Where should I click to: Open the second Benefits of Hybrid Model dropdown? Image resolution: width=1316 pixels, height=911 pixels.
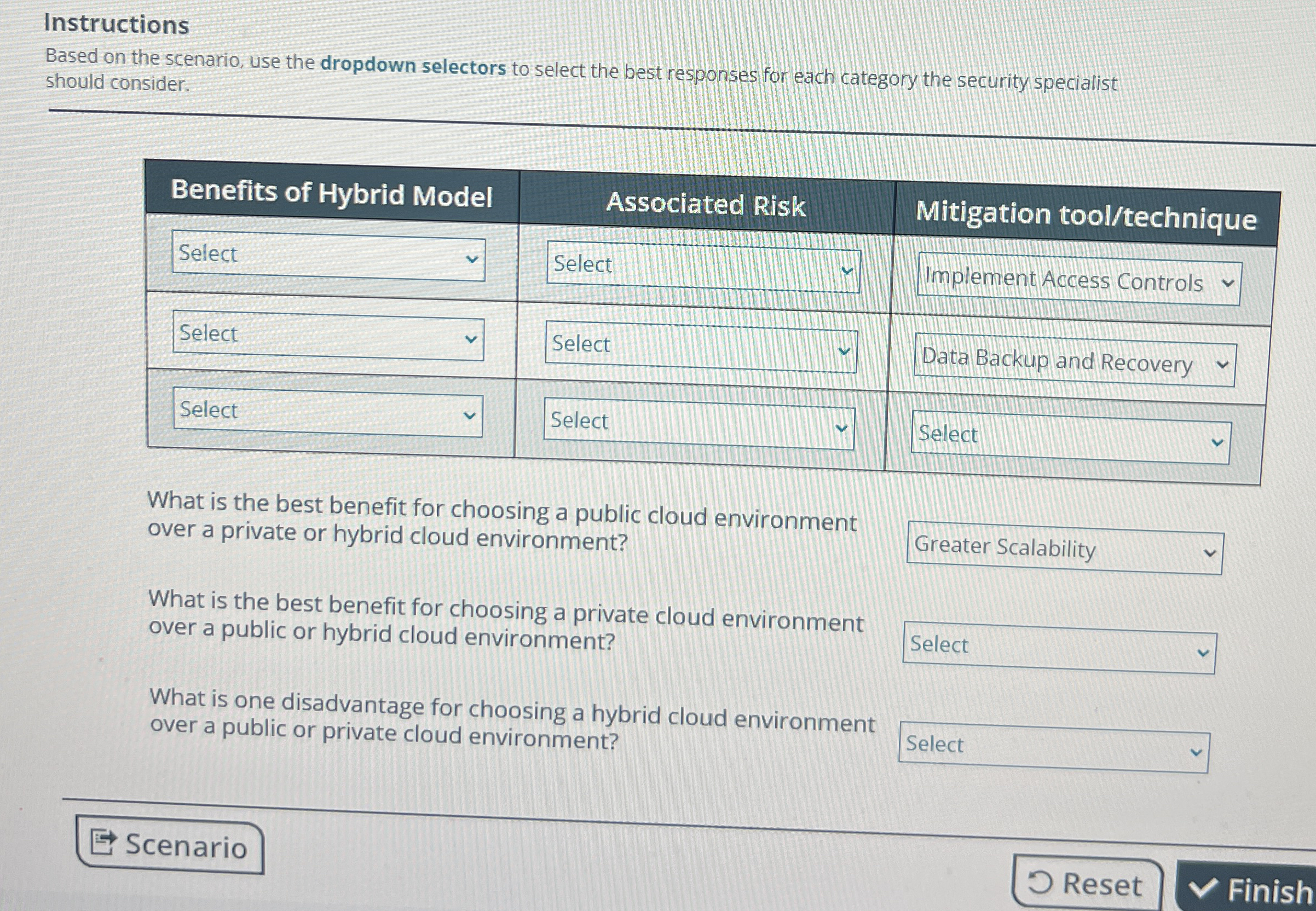tap(325, 336)
